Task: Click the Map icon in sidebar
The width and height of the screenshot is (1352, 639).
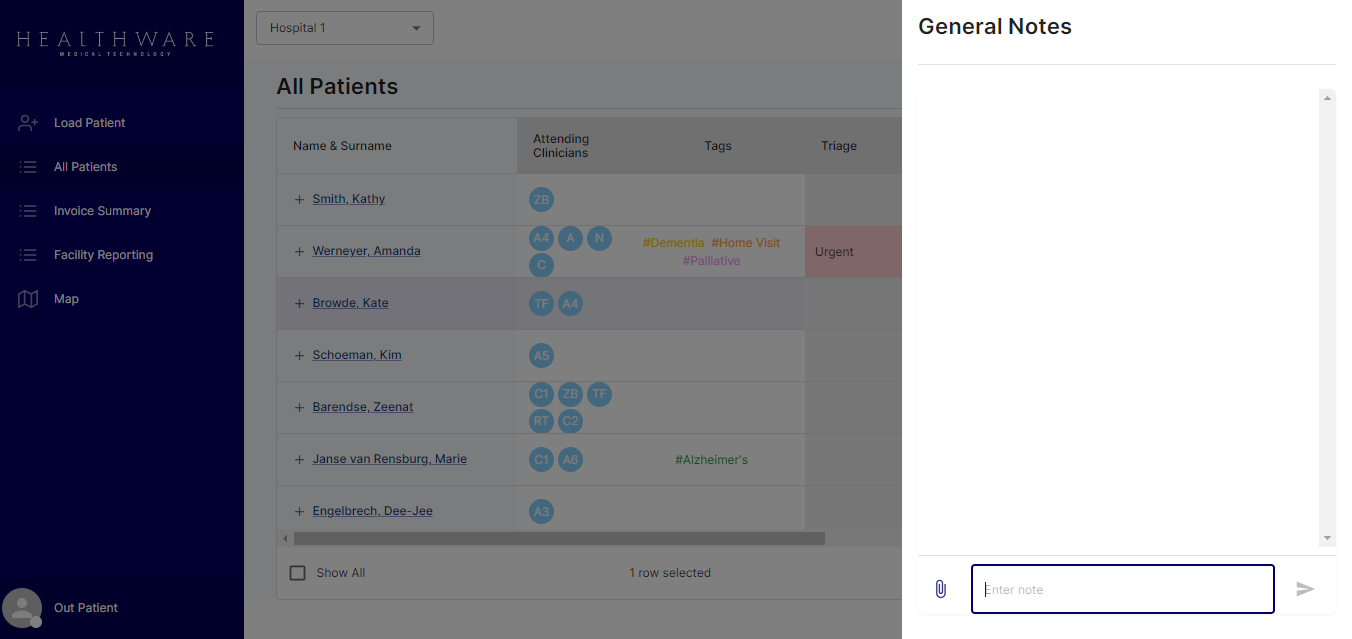Action: (x=28, y=299)
